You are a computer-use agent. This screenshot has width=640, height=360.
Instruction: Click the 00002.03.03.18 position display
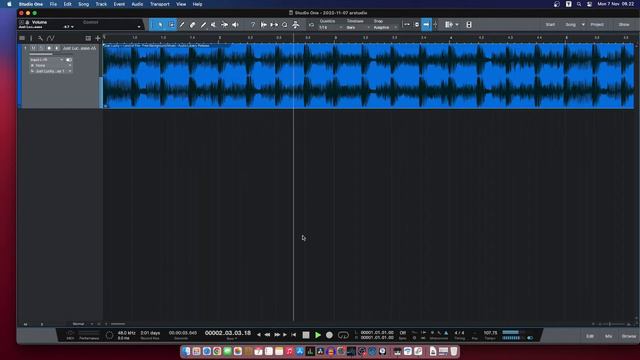pos(228,333)
